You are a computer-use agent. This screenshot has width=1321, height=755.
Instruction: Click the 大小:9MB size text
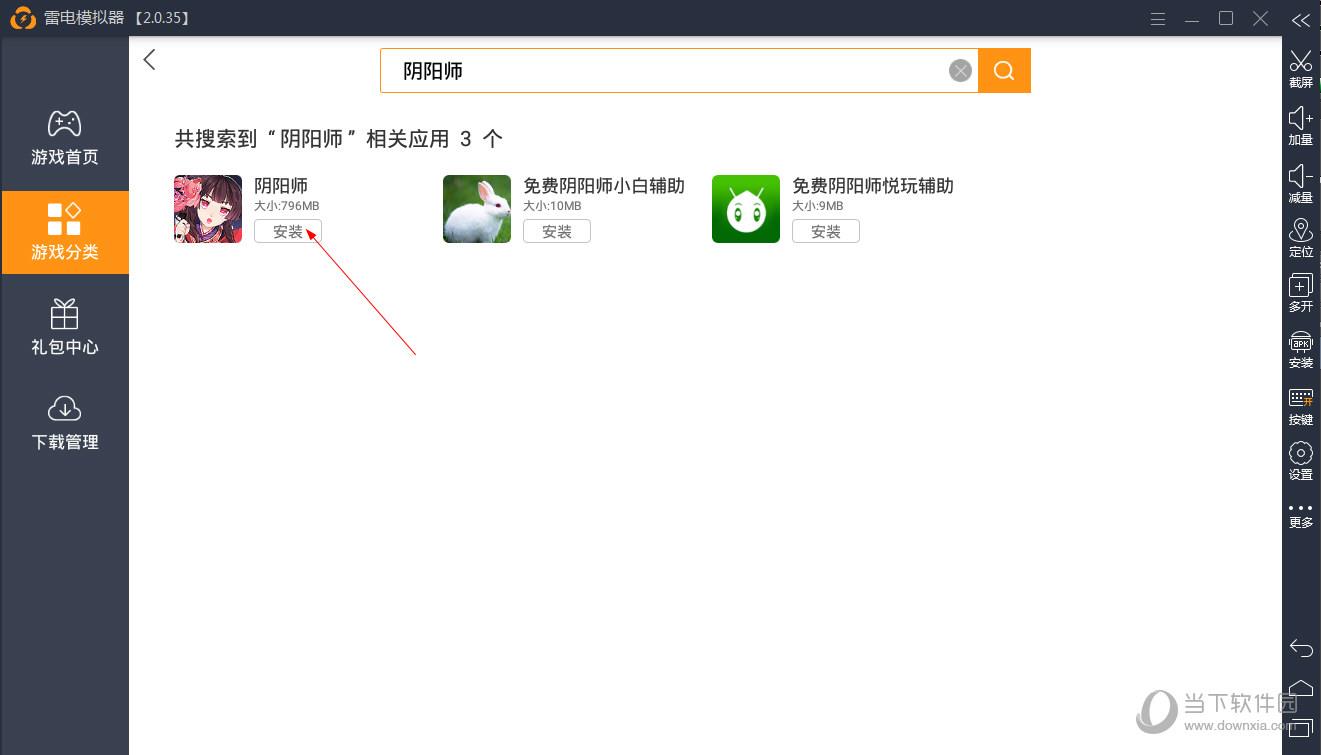pyautogui.click(x=818, y=206)
